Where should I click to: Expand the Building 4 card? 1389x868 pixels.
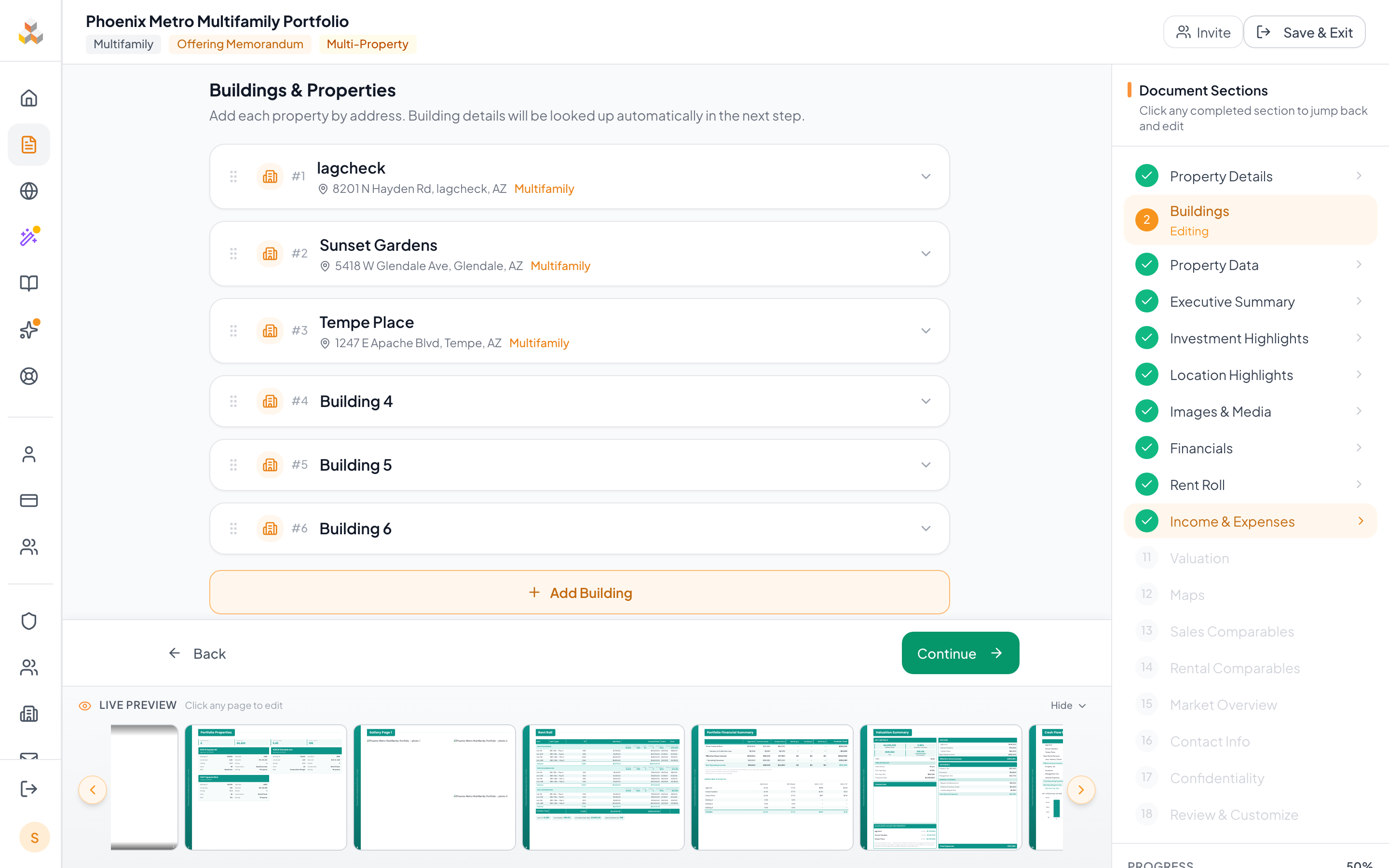(x=926, y=401)
